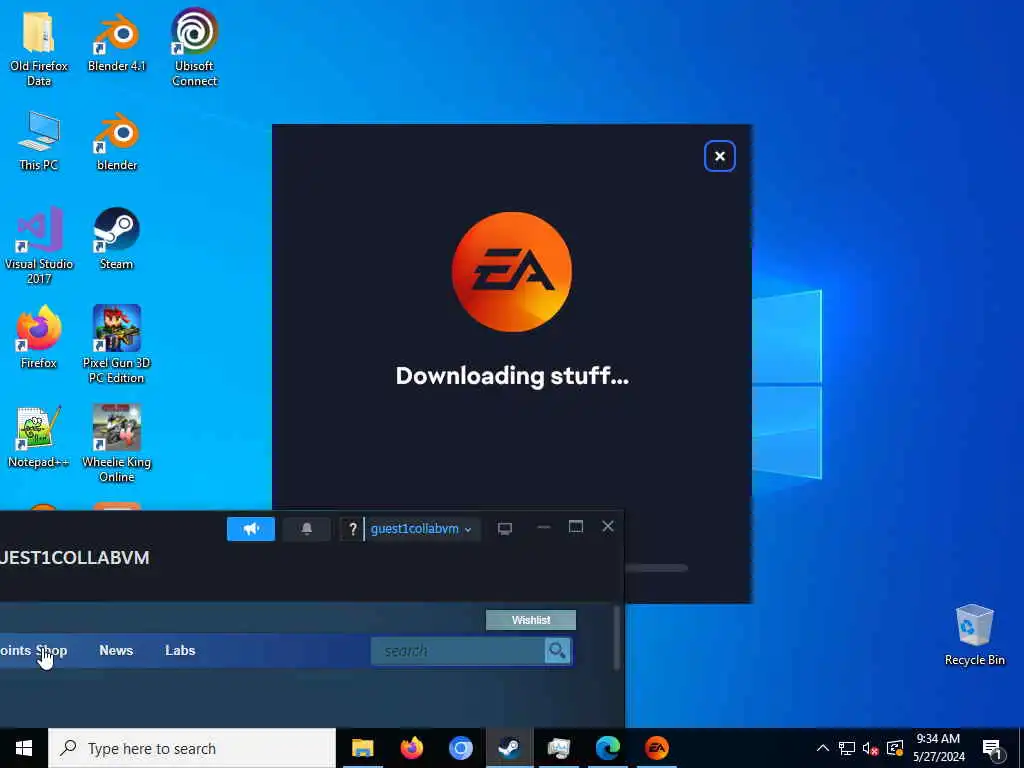Open the Old Firefox Data folder
Viewport: 1024px width, 768px height.
(39, 48)
